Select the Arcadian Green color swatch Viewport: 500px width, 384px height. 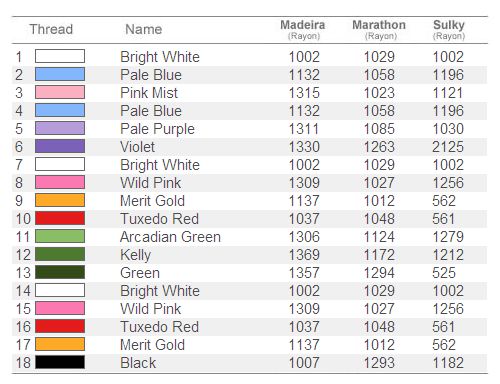pos(60,236)
